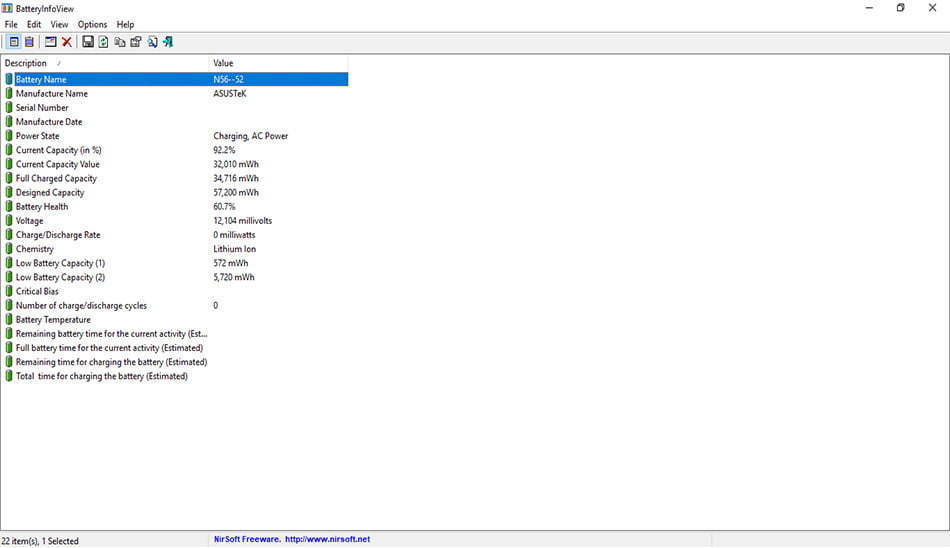Viewport: 950px width, 548px height.
Task: Open the View menu
Action: tap(59, 24)
